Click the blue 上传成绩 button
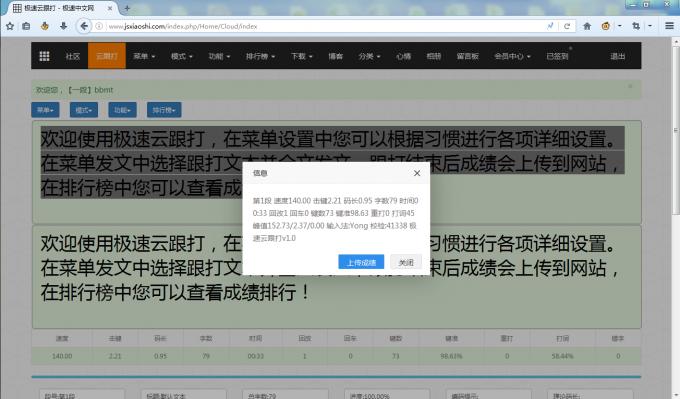The height and width of the screenshot is (399, 680). coord(361,262)
